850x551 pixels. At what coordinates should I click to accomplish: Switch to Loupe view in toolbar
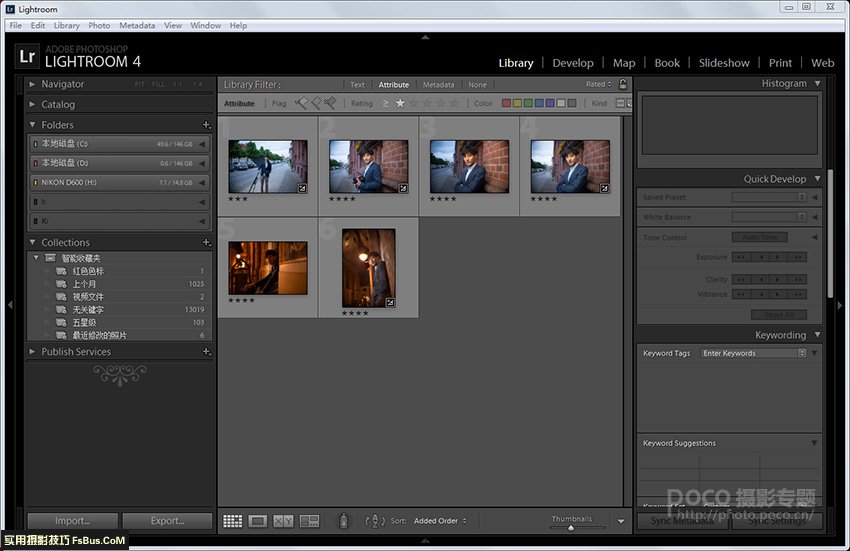258,521
